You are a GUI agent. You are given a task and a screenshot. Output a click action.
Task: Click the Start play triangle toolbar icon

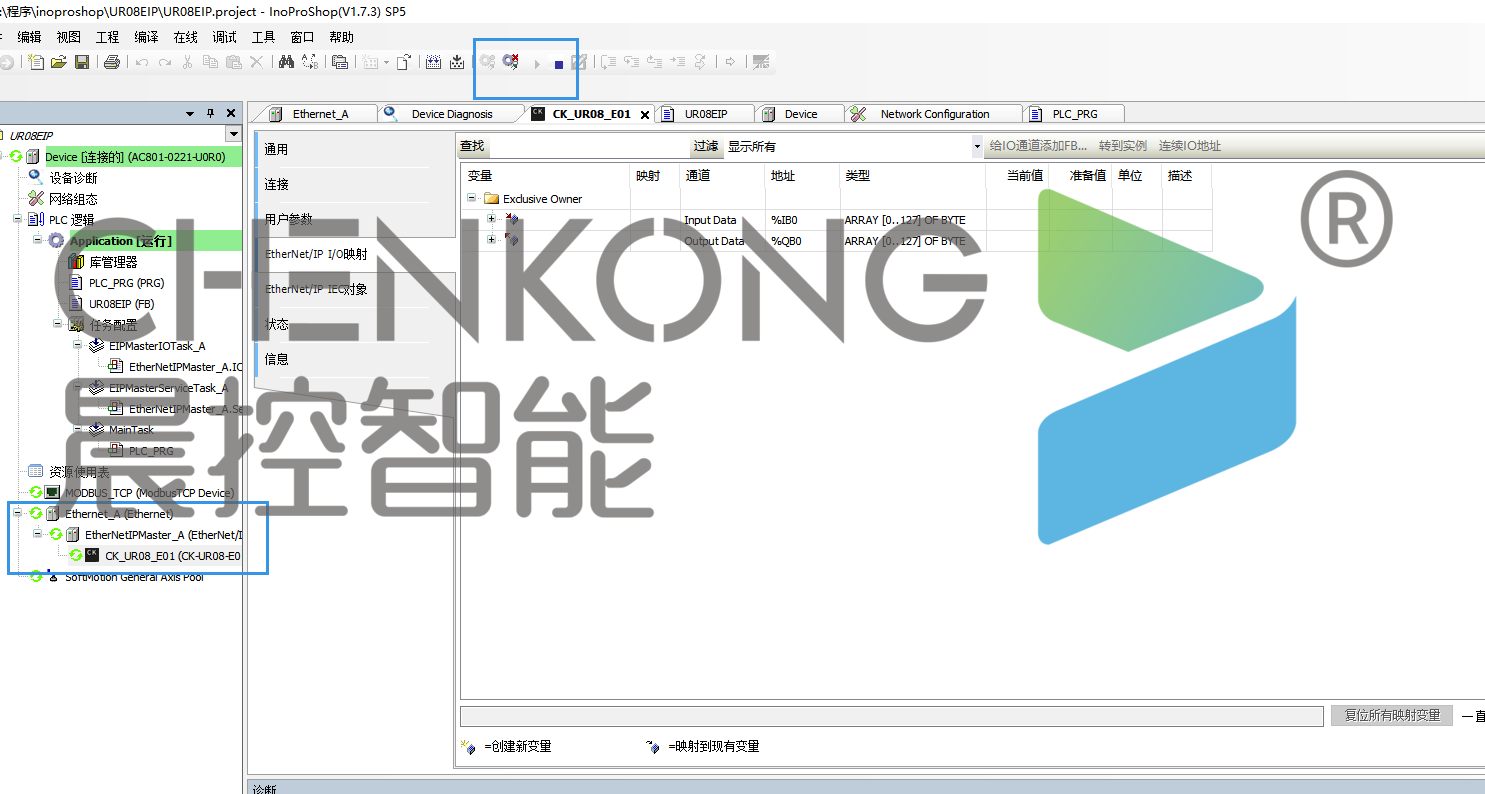537,64
